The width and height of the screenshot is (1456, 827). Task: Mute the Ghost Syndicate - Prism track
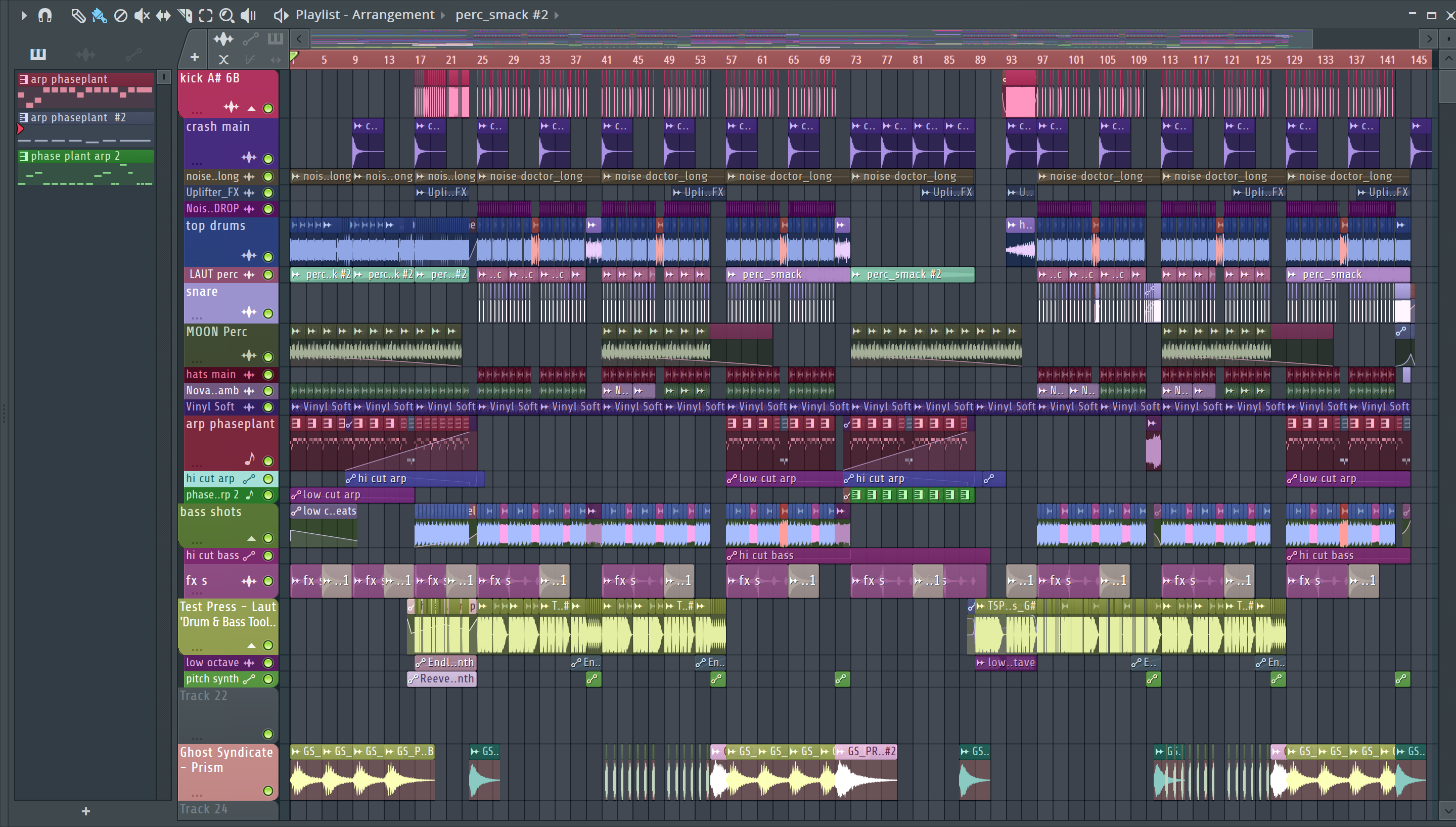(268, 791)
